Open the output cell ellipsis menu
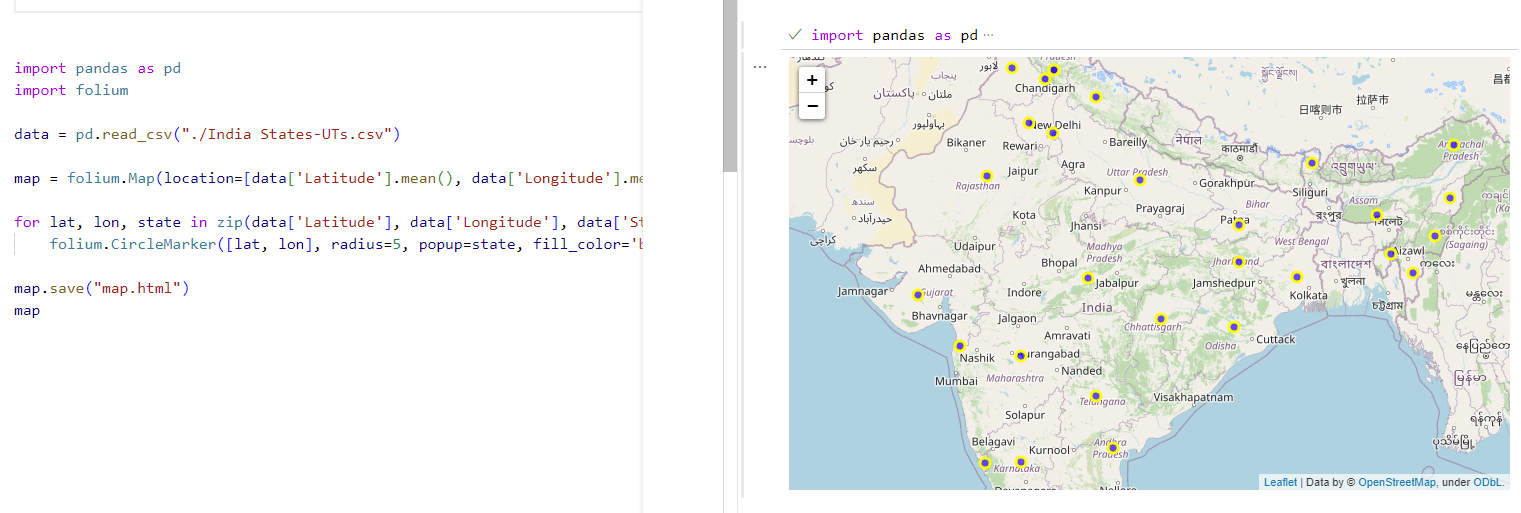This screenshot has height=513, width=1521. (760, 67)
